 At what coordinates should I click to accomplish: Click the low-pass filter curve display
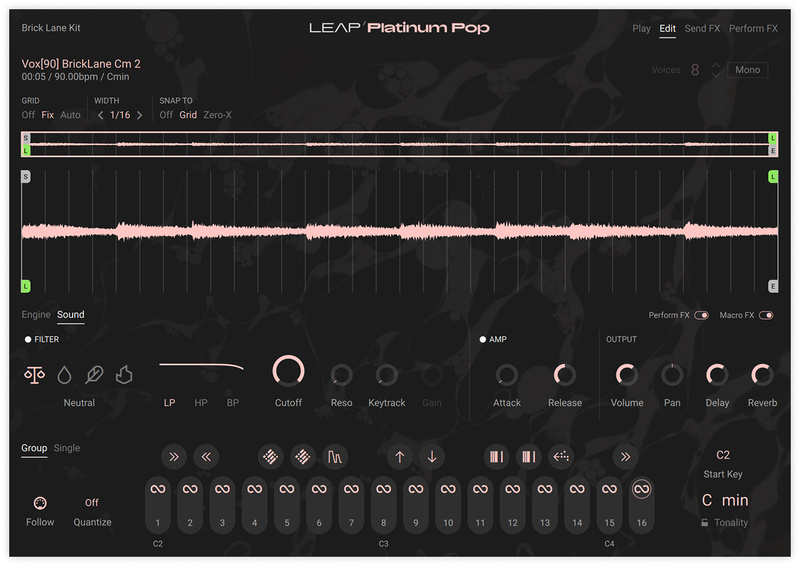[x=202, y=366]
